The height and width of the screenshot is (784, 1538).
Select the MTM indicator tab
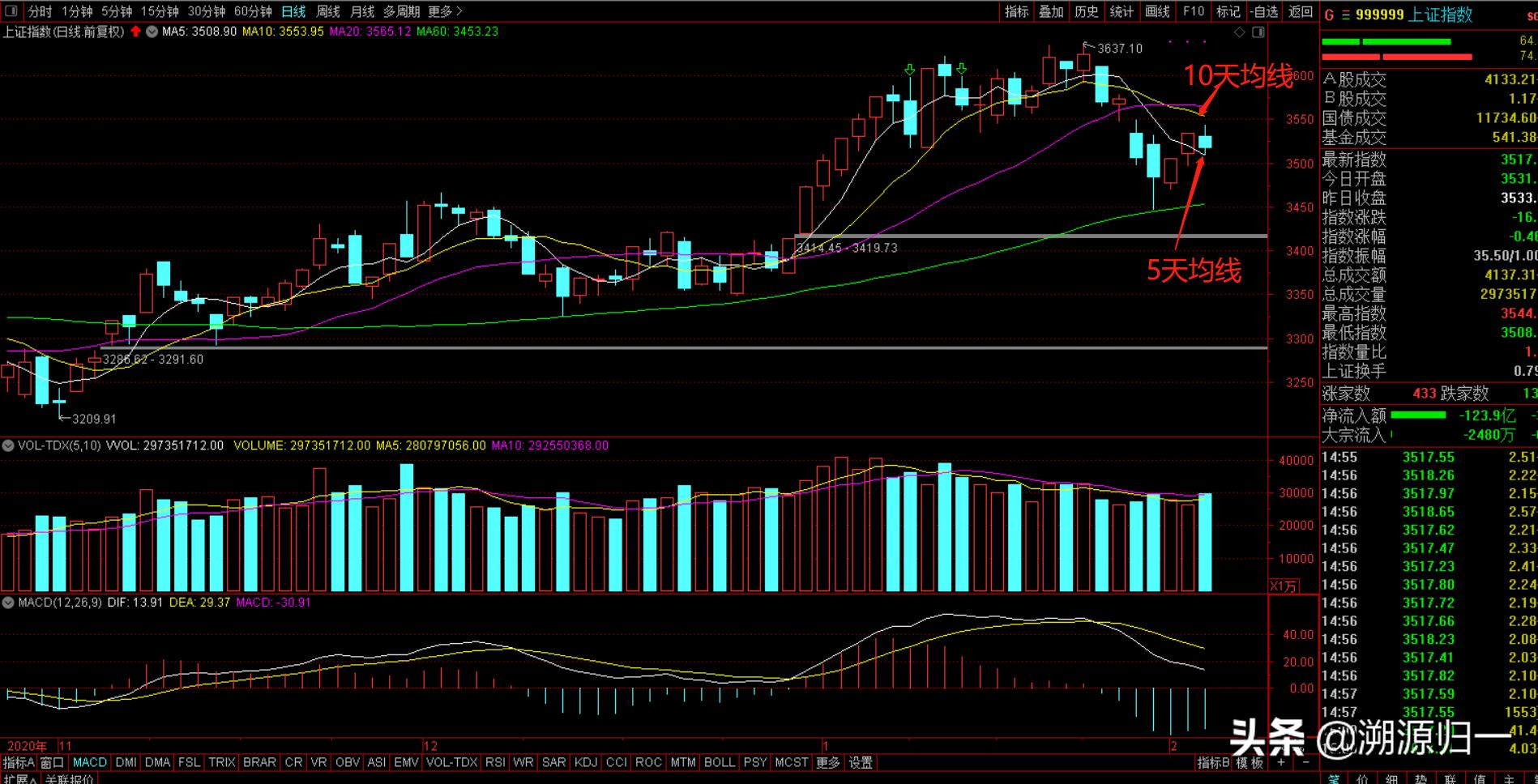click(x=683, y=763)
